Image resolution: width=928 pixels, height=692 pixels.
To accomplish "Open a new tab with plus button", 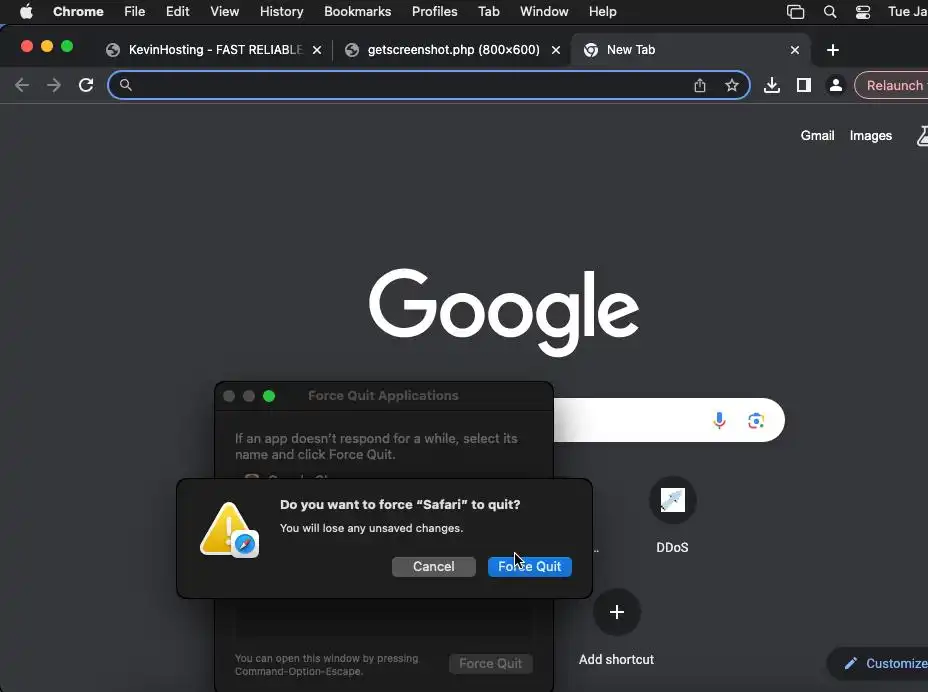I will pos(833,50).
